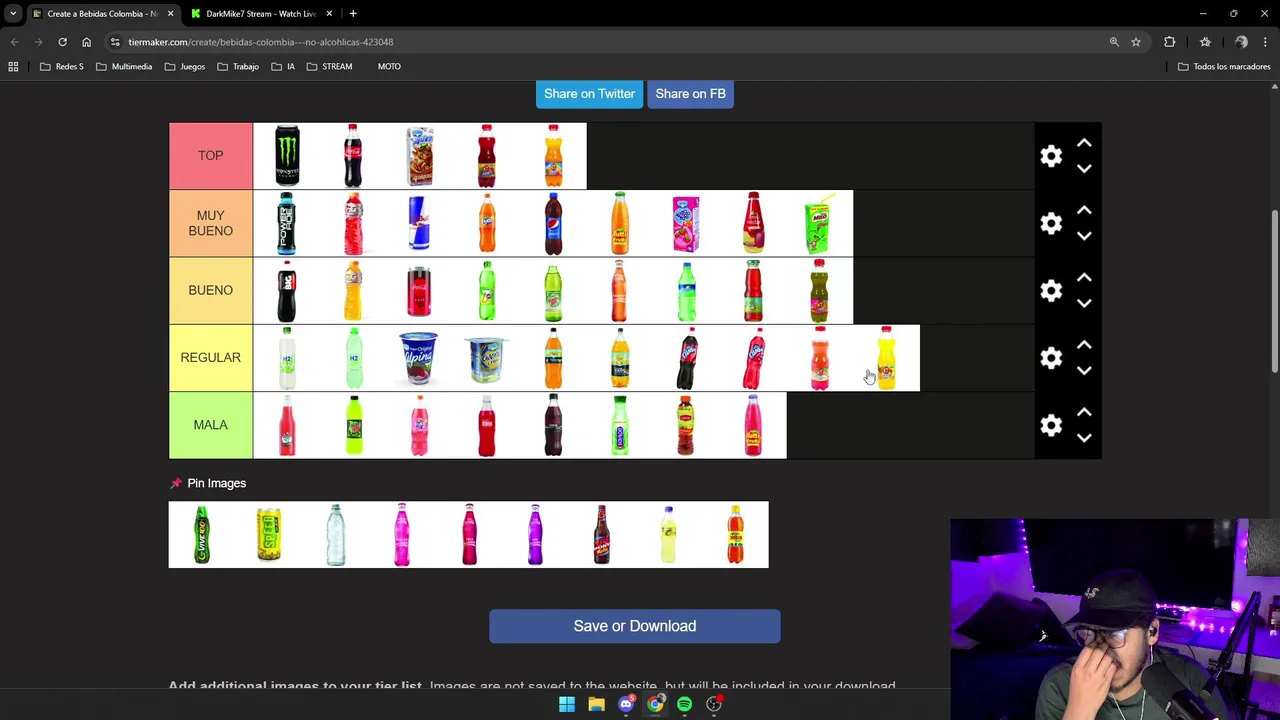Click the page vertical scrollbar
Viewport: 1280px width, 720px height.
click(x=1274, y=291)
